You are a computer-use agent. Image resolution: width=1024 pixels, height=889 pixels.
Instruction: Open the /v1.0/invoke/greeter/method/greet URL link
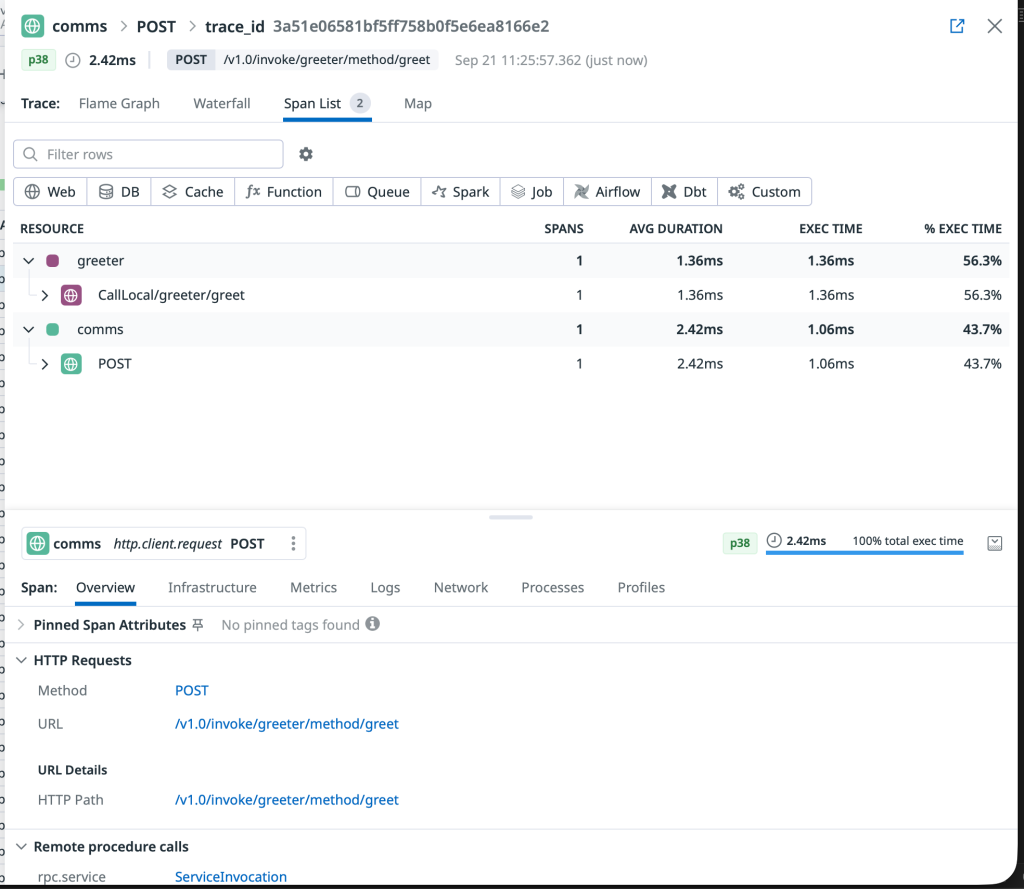click(x=287, y=723)
